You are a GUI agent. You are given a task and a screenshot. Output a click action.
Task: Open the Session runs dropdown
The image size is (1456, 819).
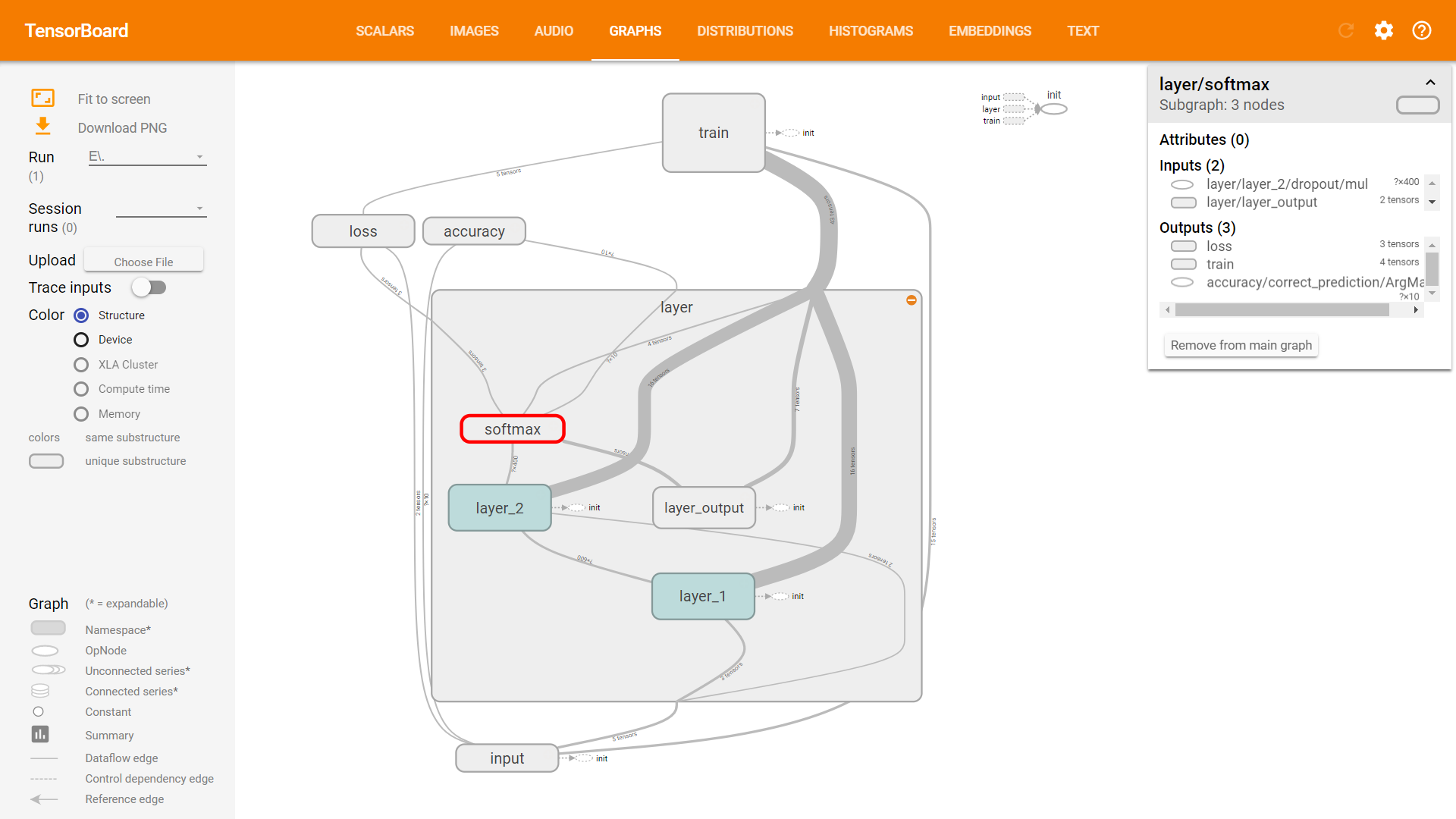[161, 209]
